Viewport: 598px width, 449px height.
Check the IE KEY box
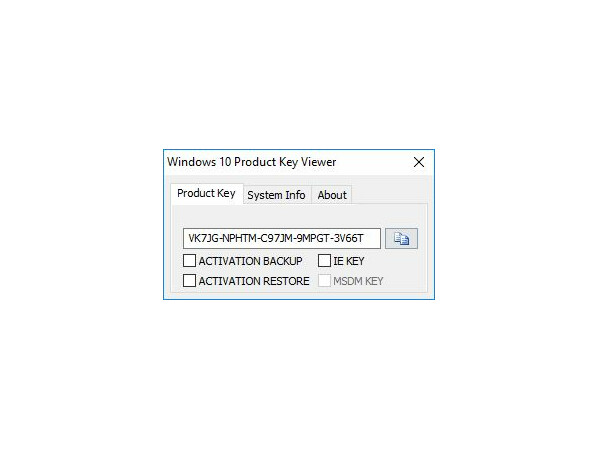coord(324,261)
